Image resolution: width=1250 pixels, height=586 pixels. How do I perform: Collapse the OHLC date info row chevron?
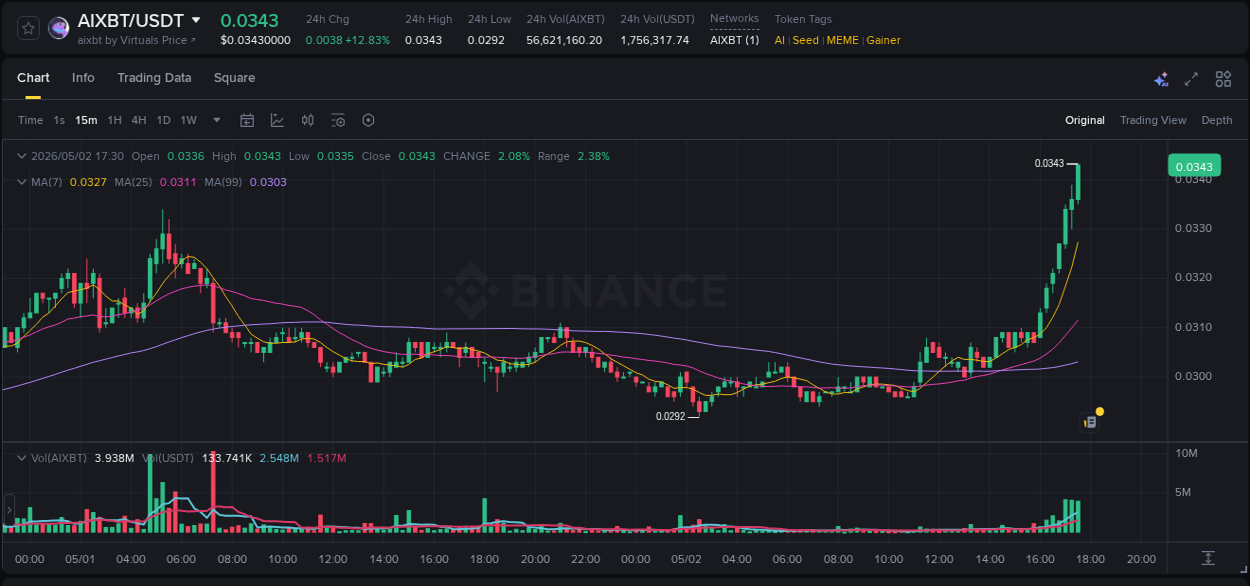22,156
